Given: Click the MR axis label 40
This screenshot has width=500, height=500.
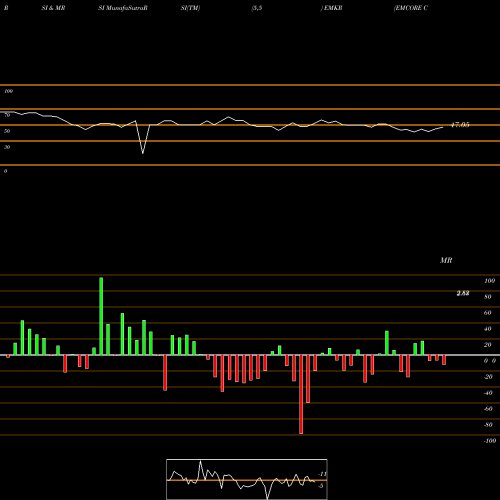Looking at the screenshot, I should (x=488, y=329).
